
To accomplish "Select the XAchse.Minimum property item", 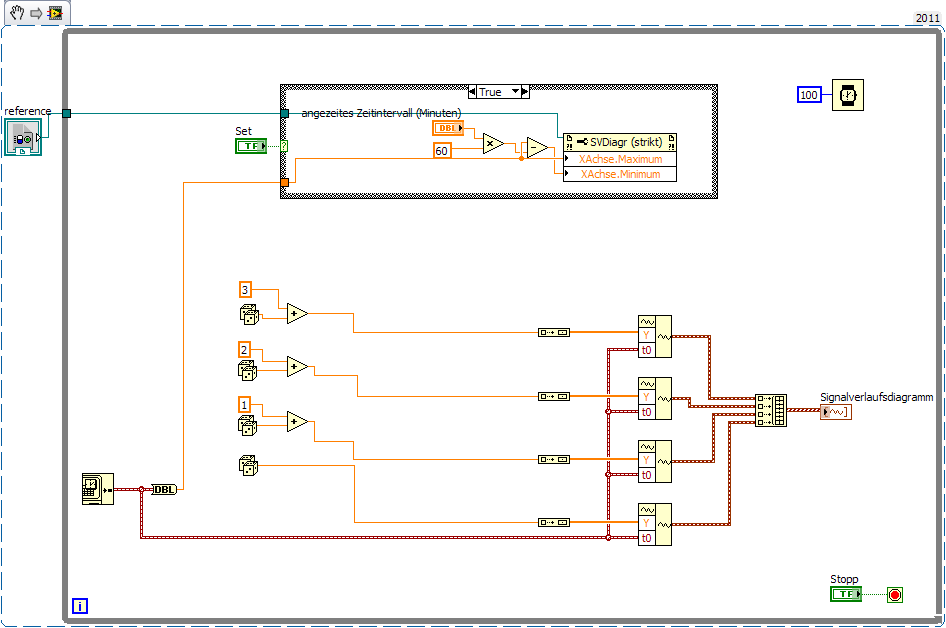I will tap(620, 174).
